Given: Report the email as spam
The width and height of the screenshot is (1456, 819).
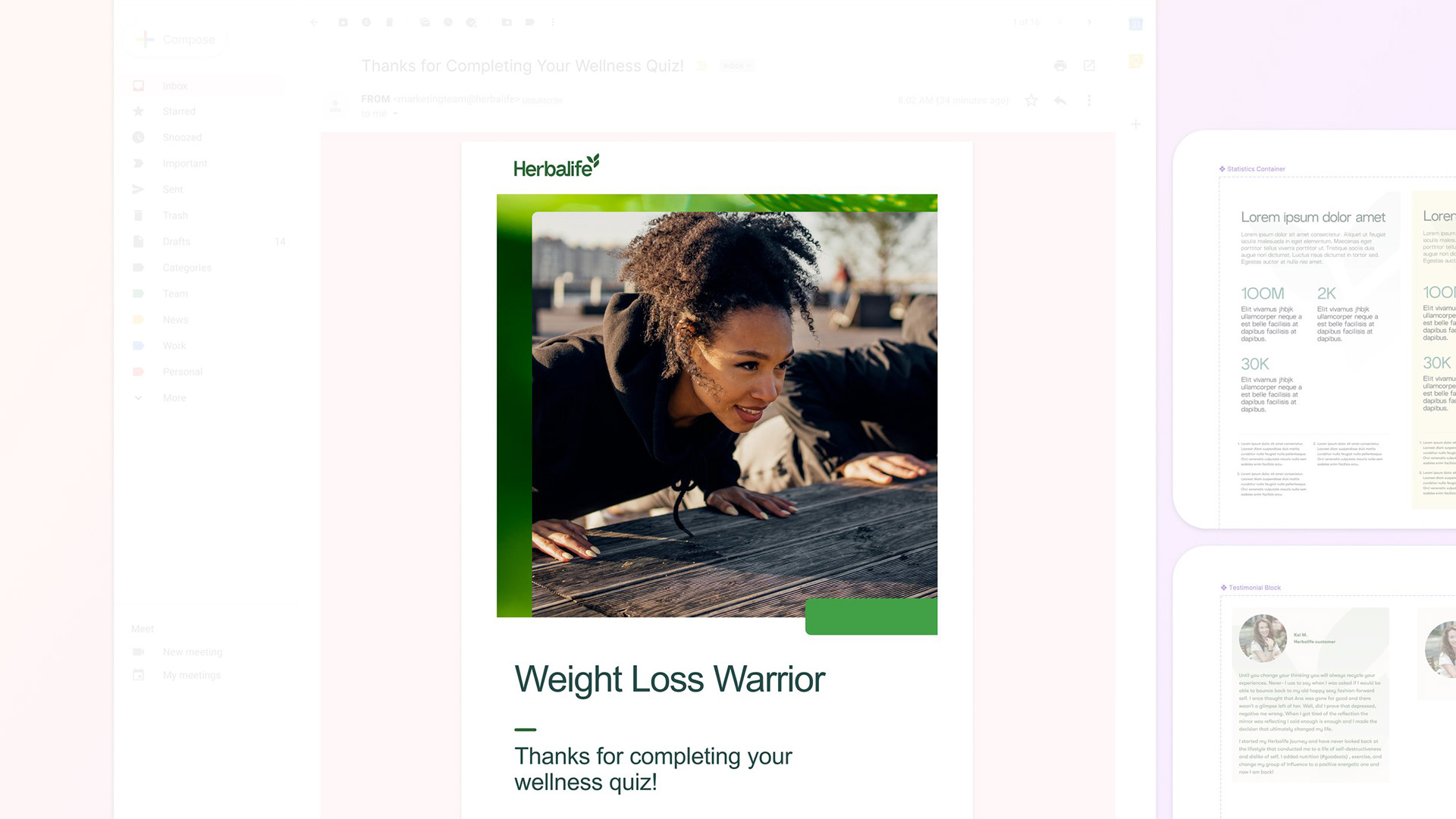Looking at the screenshot, I should point(366,23).
